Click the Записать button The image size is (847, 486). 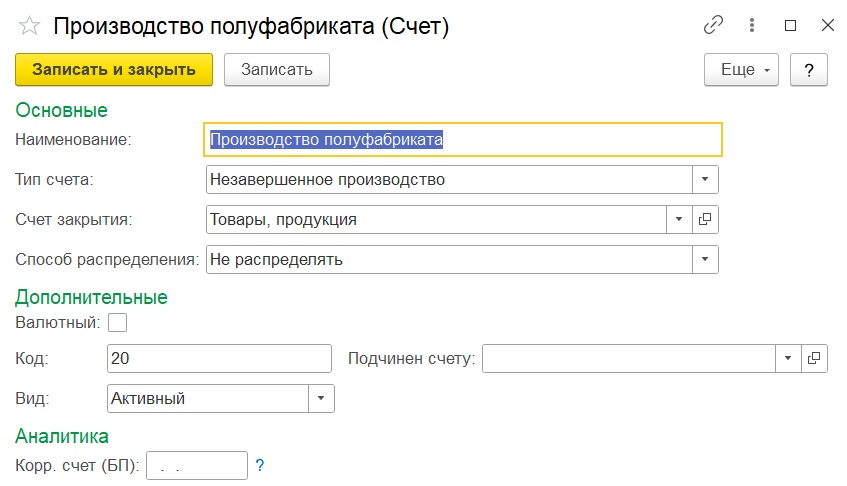(277, 70)
